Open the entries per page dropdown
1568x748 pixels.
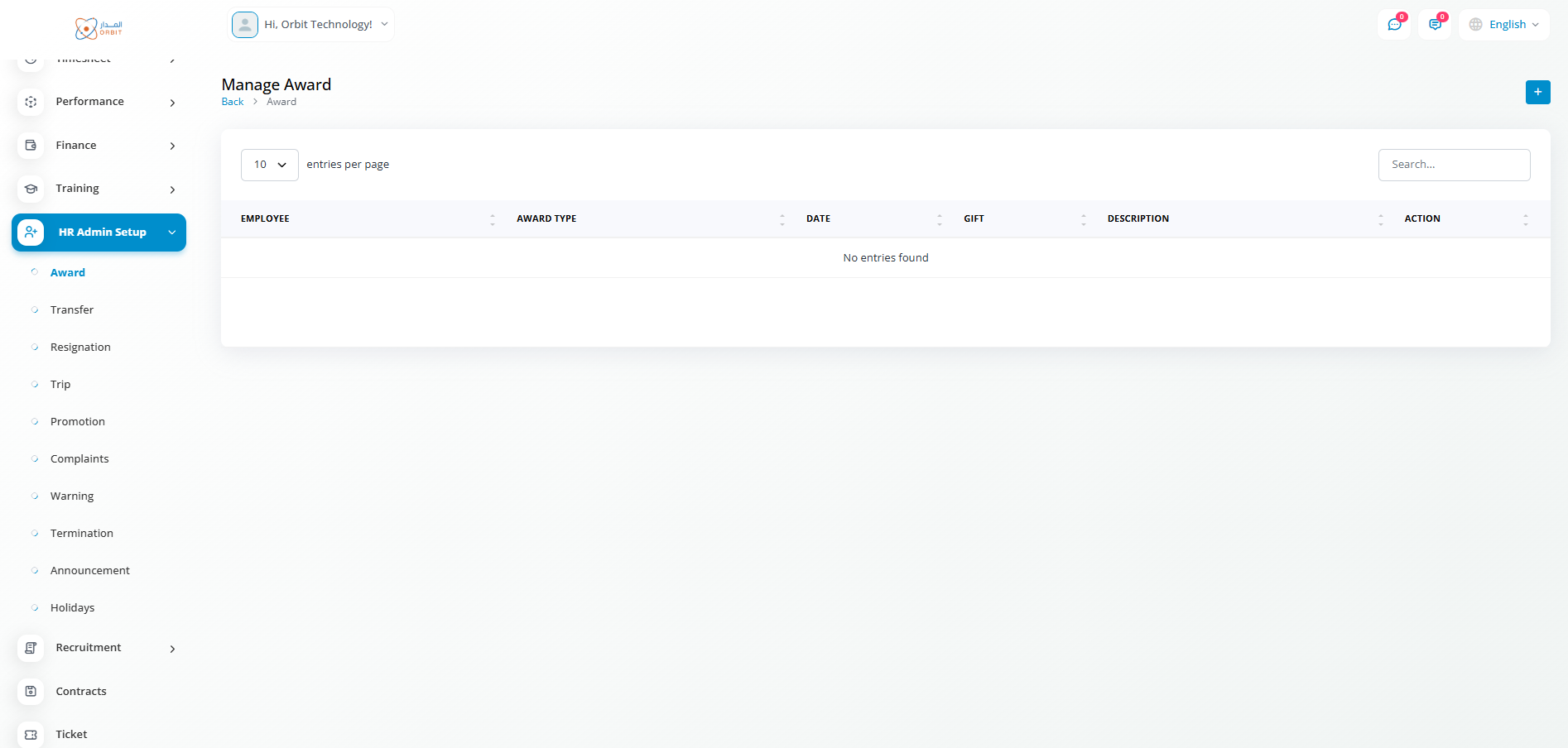coord(269,165)
